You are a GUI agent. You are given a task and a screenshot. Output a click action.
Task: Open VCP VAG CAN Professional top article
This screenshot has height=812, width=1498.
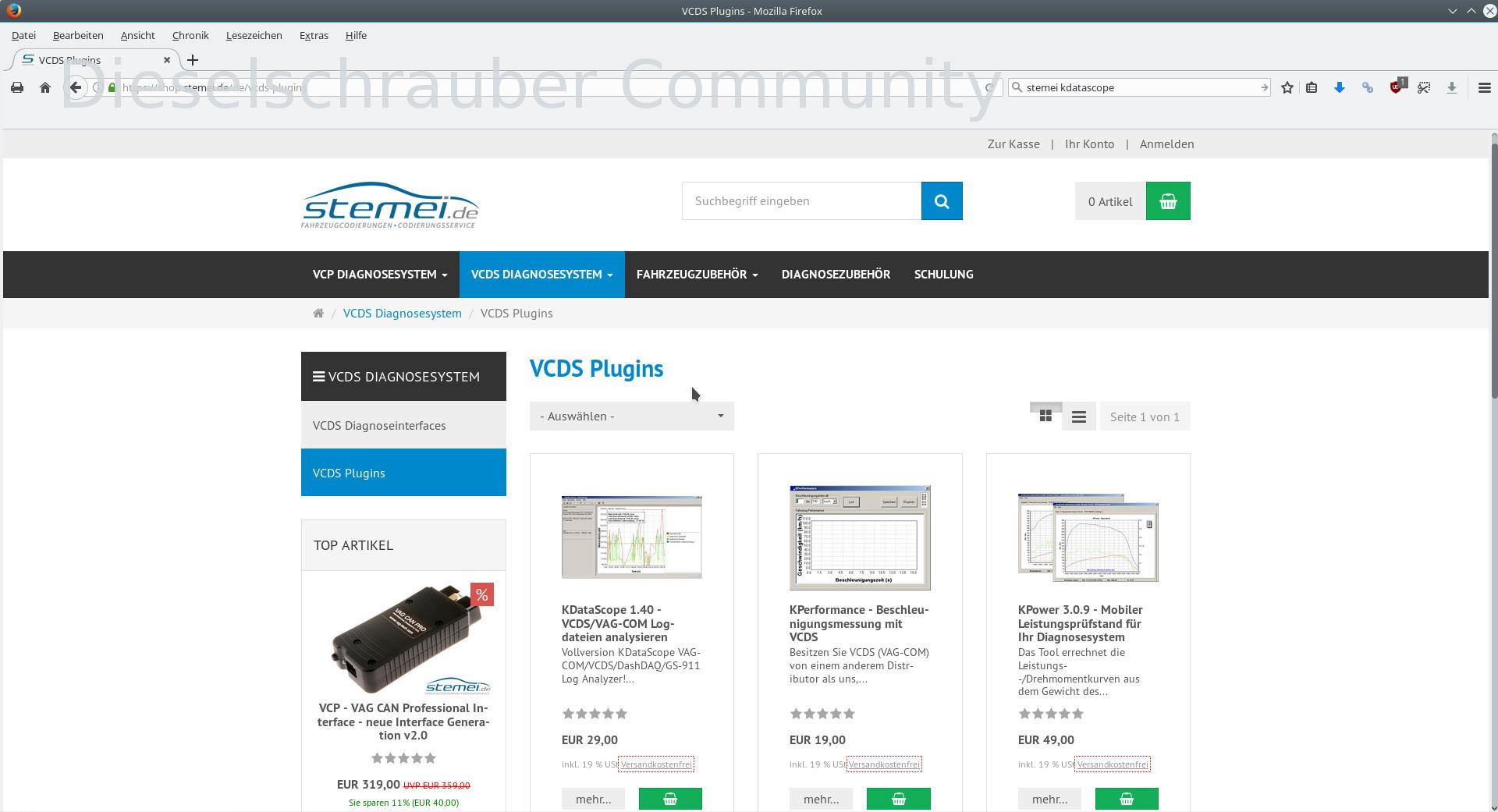coord(403,722)
